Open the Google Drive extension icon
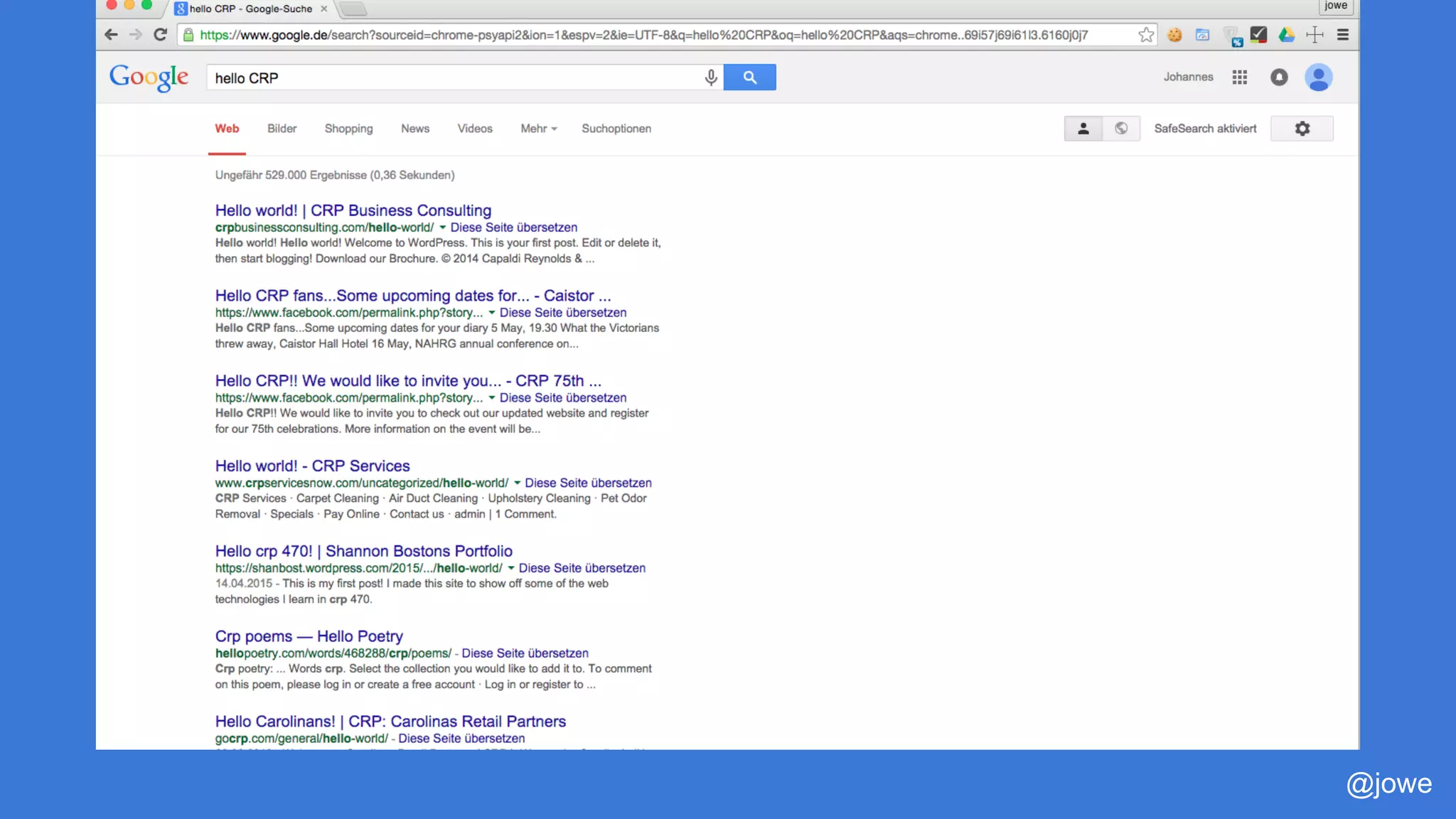The height and width of the screenshot is (819, 1456). point(1286,35)
